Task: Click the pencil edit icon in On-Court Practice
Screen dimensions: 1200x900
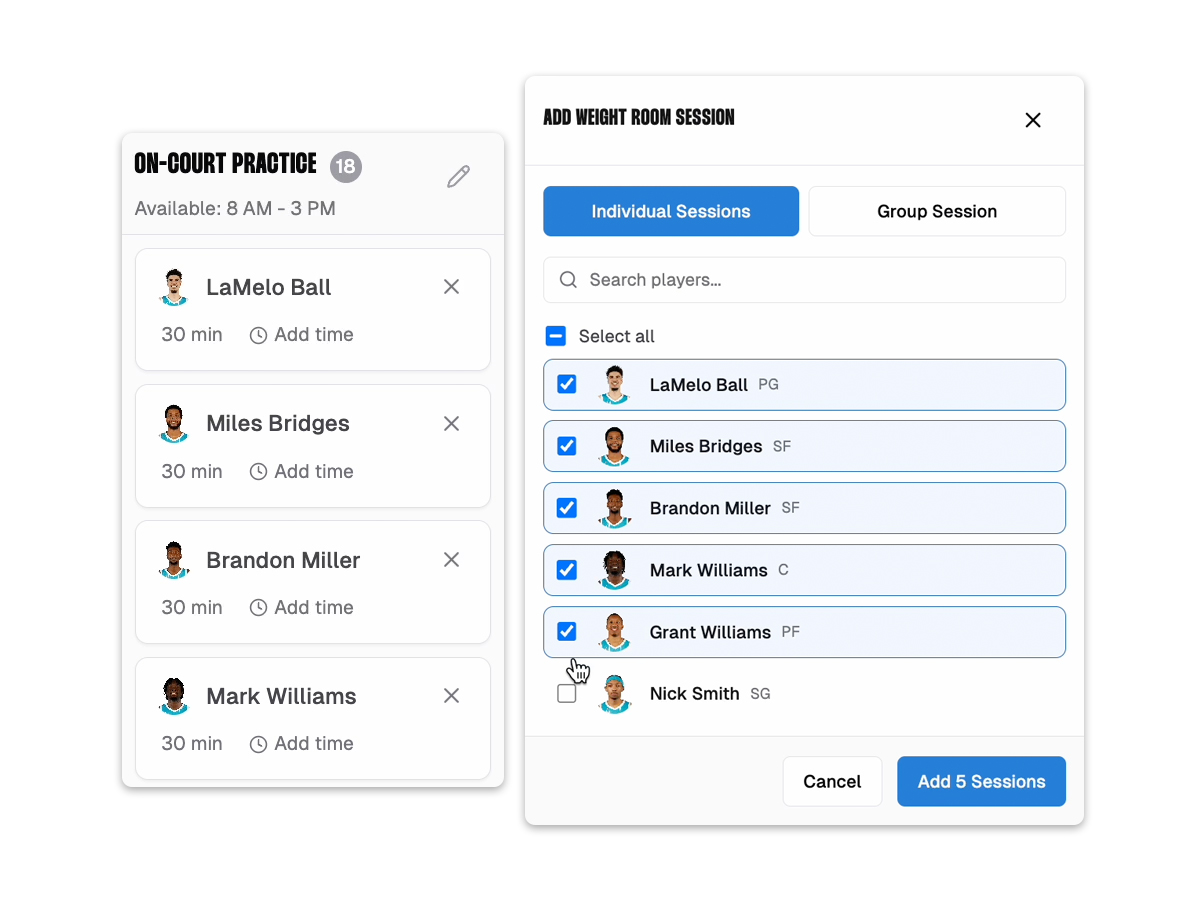Action: tap(458, 177)
